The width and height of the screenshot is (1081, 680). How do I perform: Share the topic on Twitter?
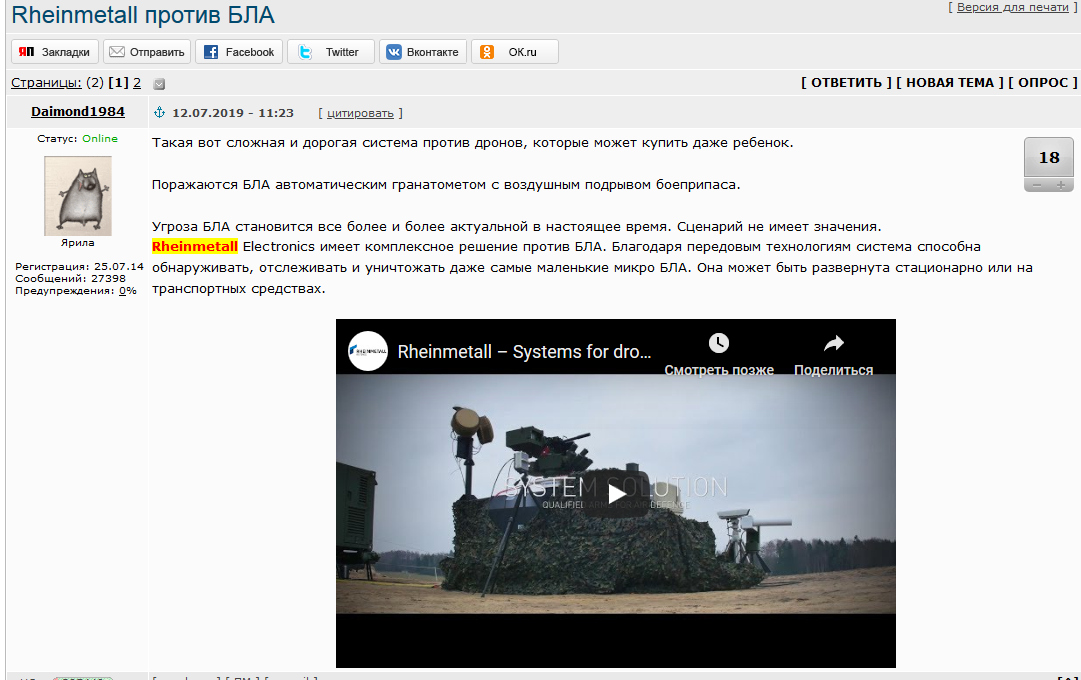331,52
